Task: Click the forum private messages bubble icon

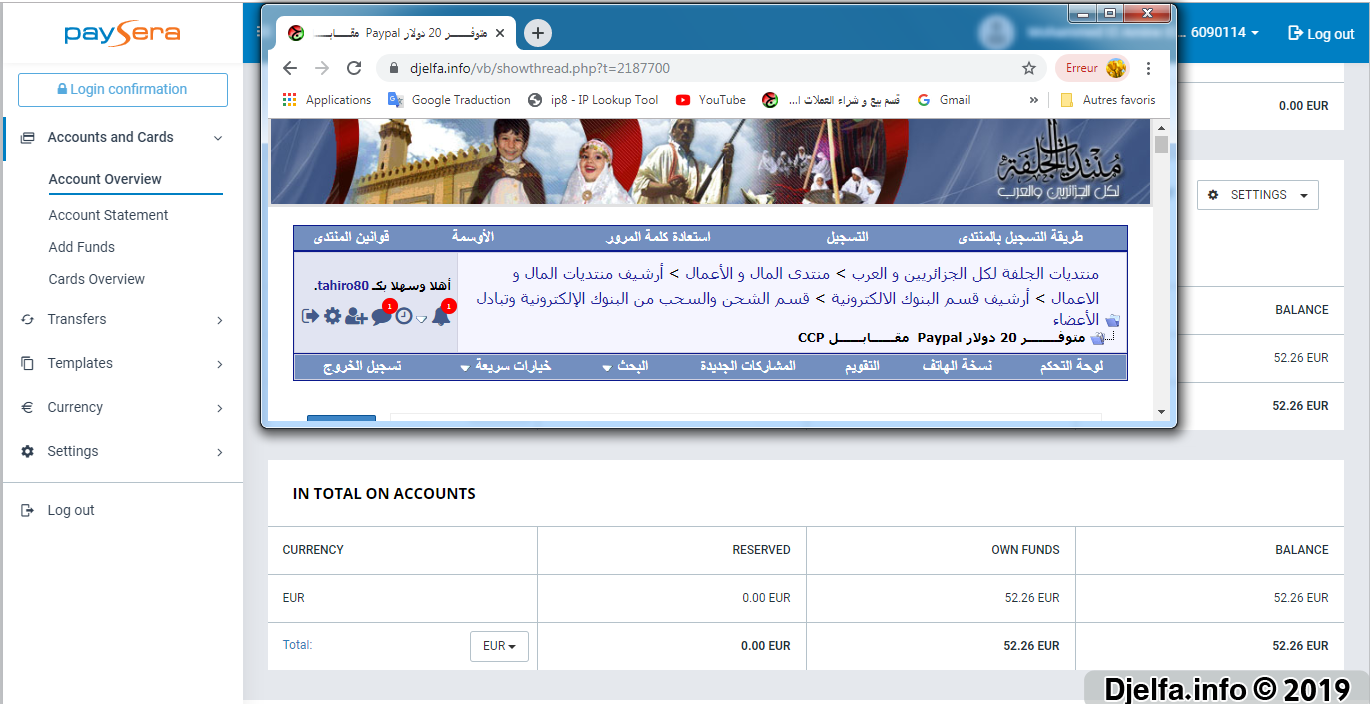Action: [x=381, y=316]
